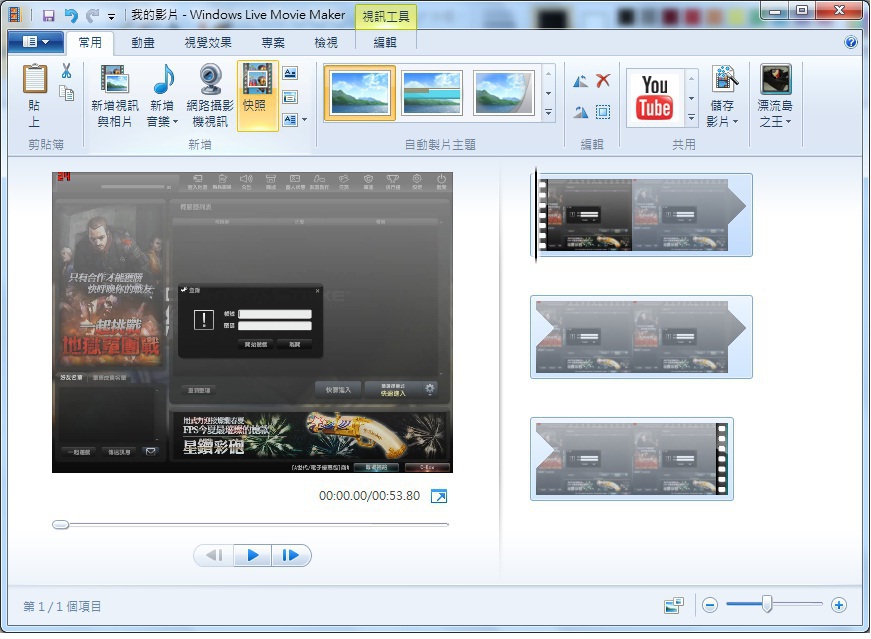The image size is (871, 639).
Task: Click the rotate left icon
Action: point(580,81)
